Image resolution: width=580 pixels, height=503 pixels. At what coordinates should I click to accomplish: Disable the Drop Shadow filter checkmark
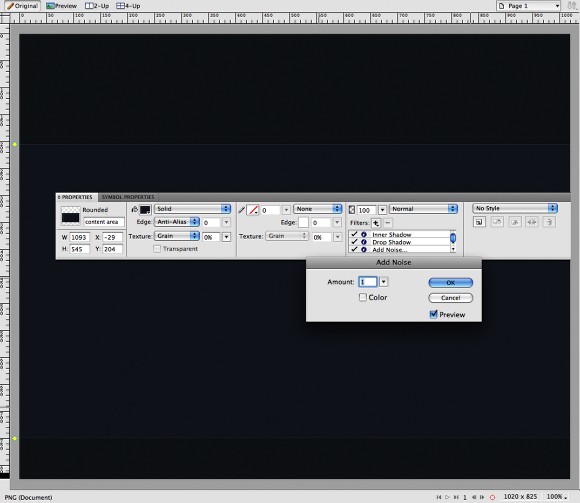coord(354,242)
